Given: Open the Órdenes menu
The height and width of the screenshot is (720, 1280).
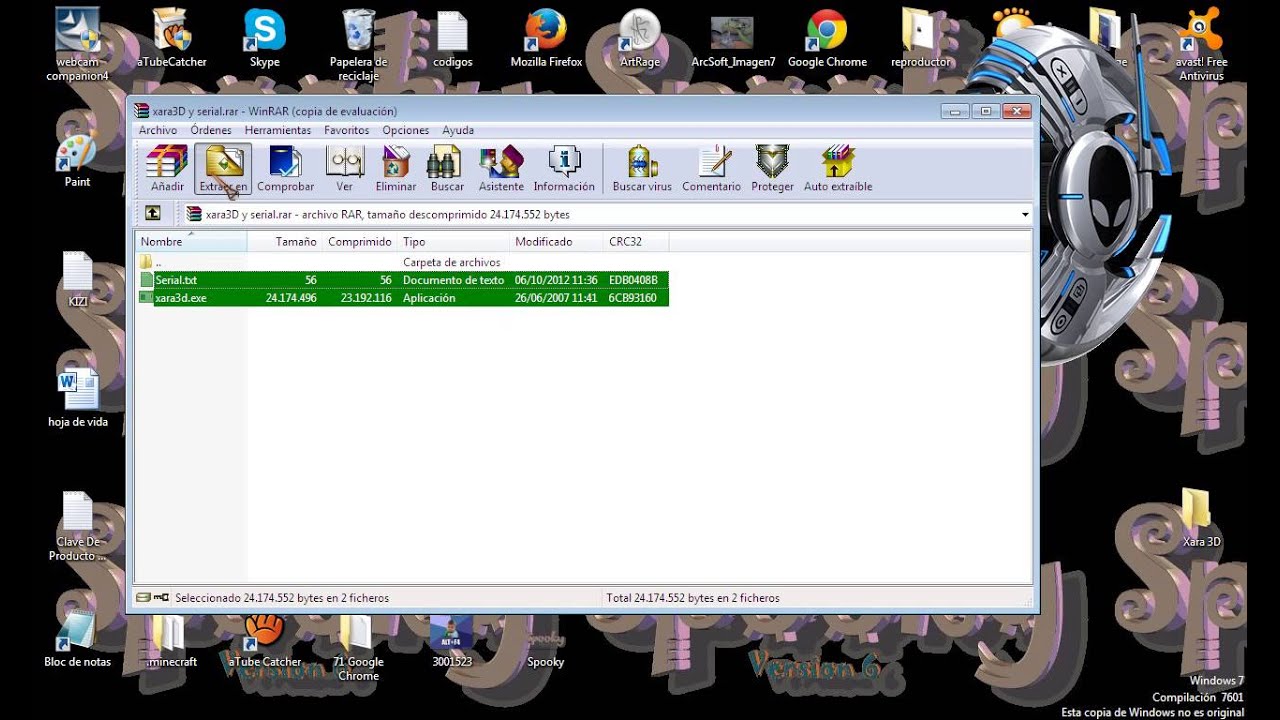Looking at the screenshot, I should [x=211, y=130].
